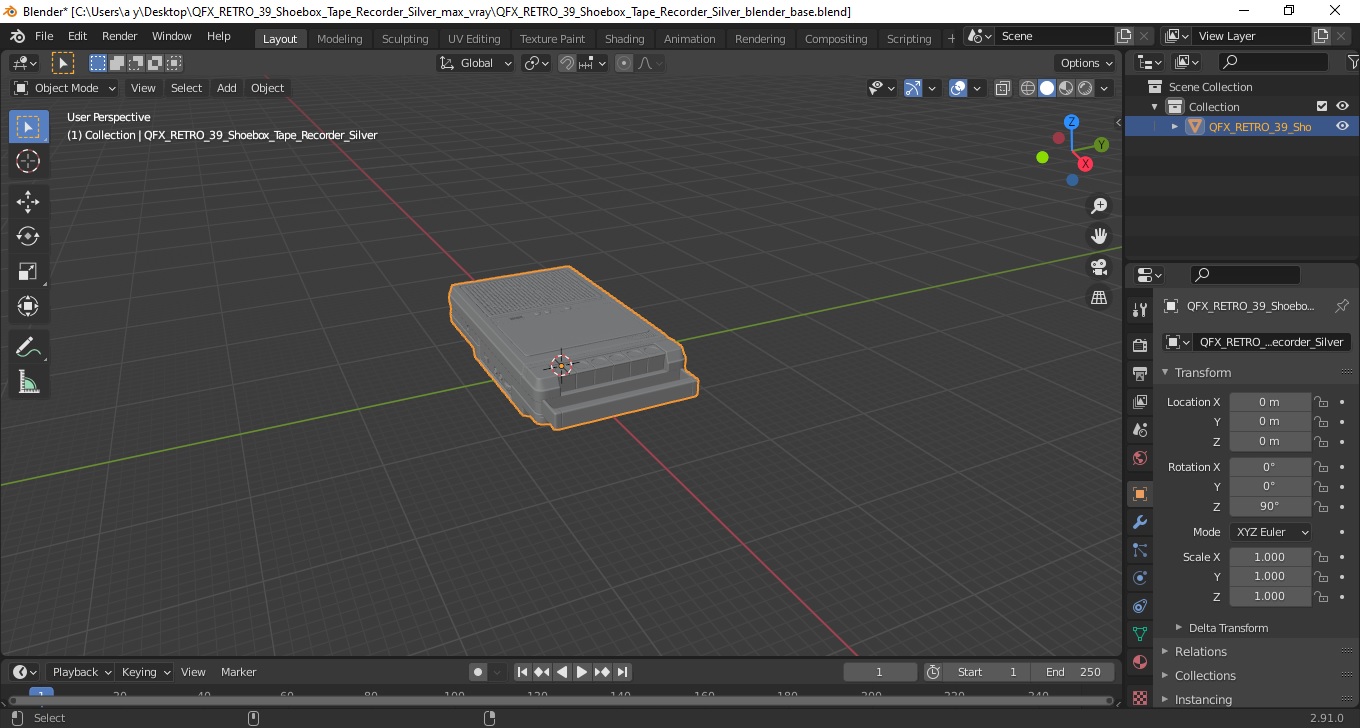Open pivot point dropdown
Image resolution: width=1360 pixels, height=728 pixels.
[x=537, y=63]
